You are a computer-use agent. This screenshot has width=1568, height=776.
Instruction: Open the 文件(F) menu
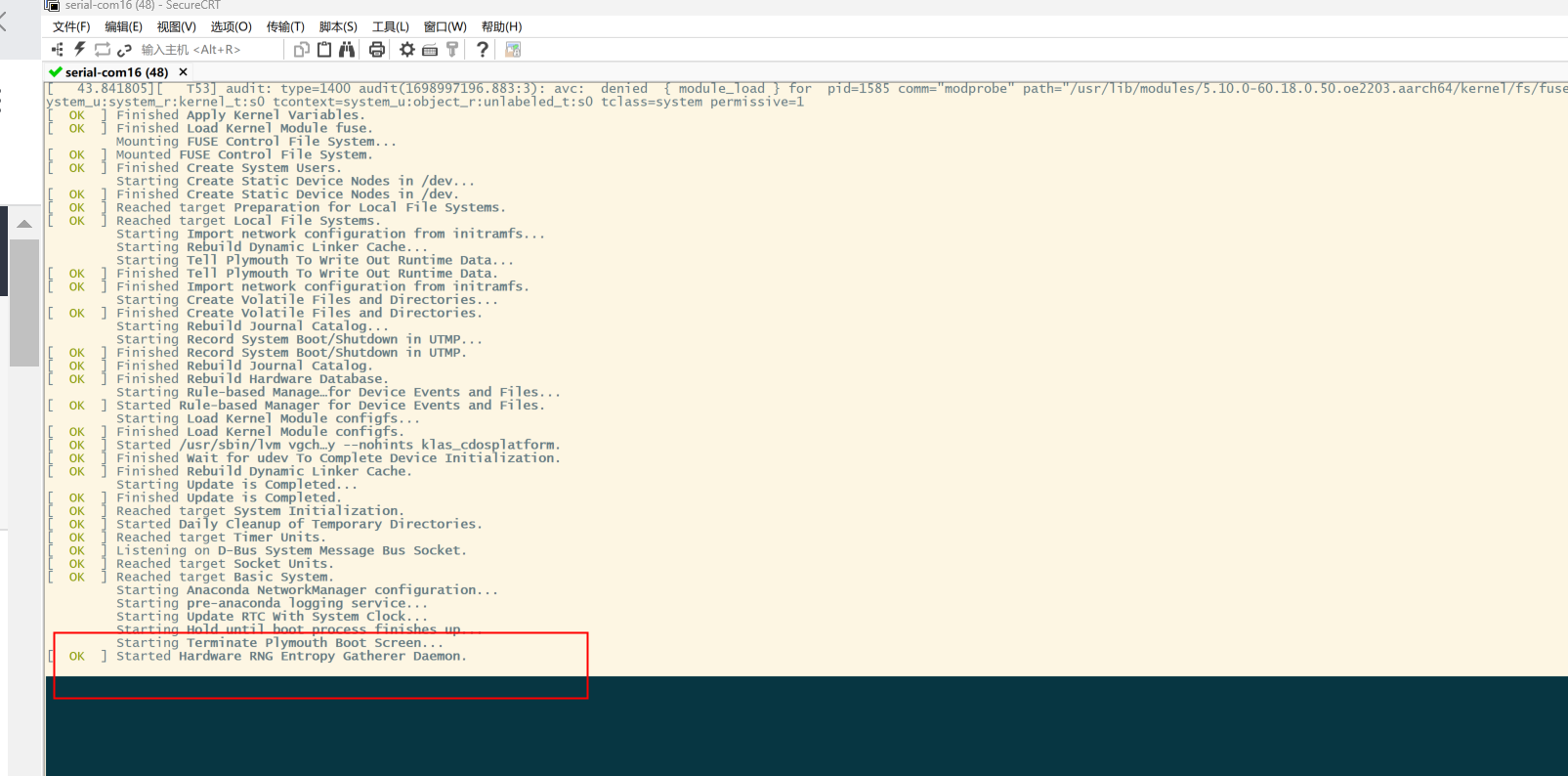pyautogui.click(x=71, y=26)
